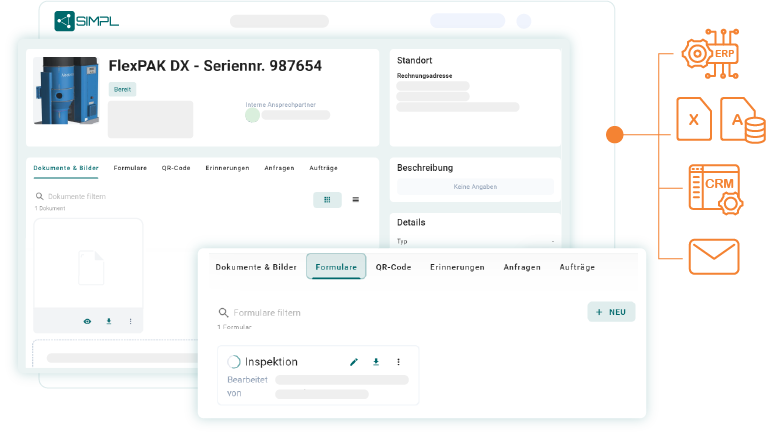Preview the document via eye icon
766x436 pixels.
pos(87,321)
